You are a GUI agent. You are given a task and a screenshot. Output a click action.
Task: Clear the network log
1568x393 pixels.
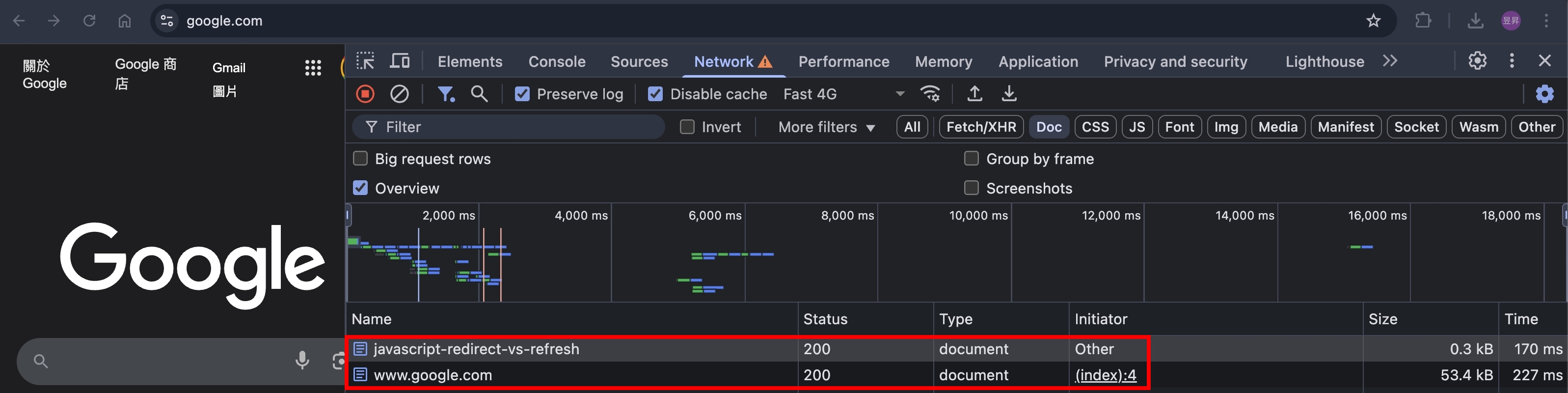coord(399,94)
